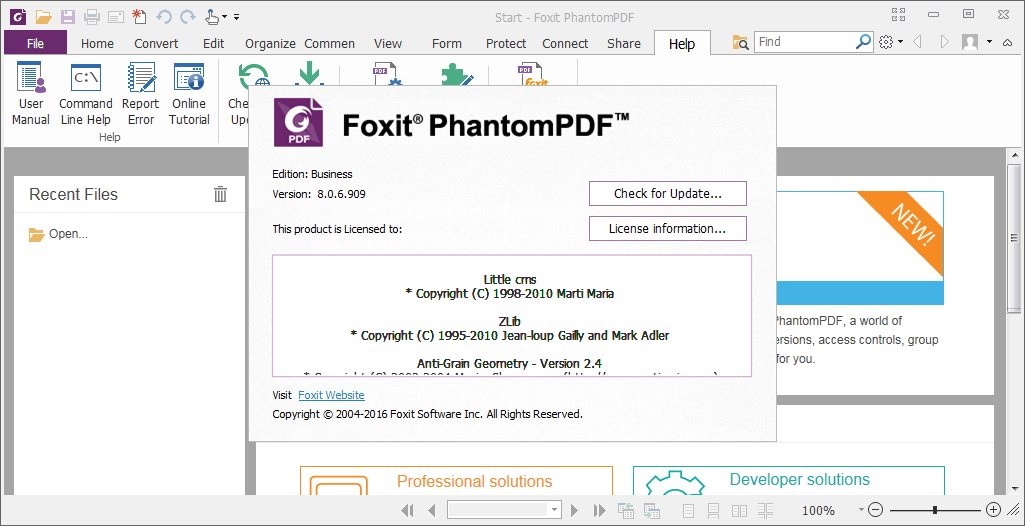Click the Save floppy disk icon
Screen dimensions: 1025x526
pyautogui.click(x=67, y=16)
